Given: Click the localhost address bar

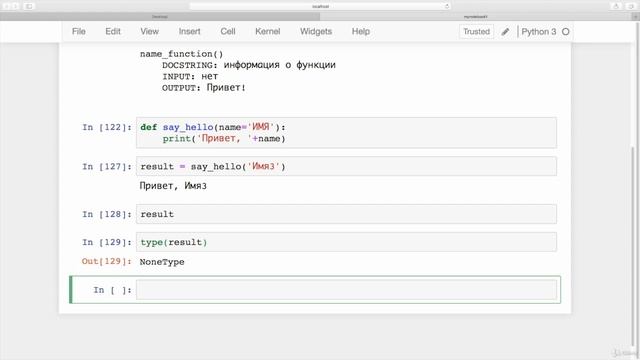Looking at the screenshot, I should [320, 6].
